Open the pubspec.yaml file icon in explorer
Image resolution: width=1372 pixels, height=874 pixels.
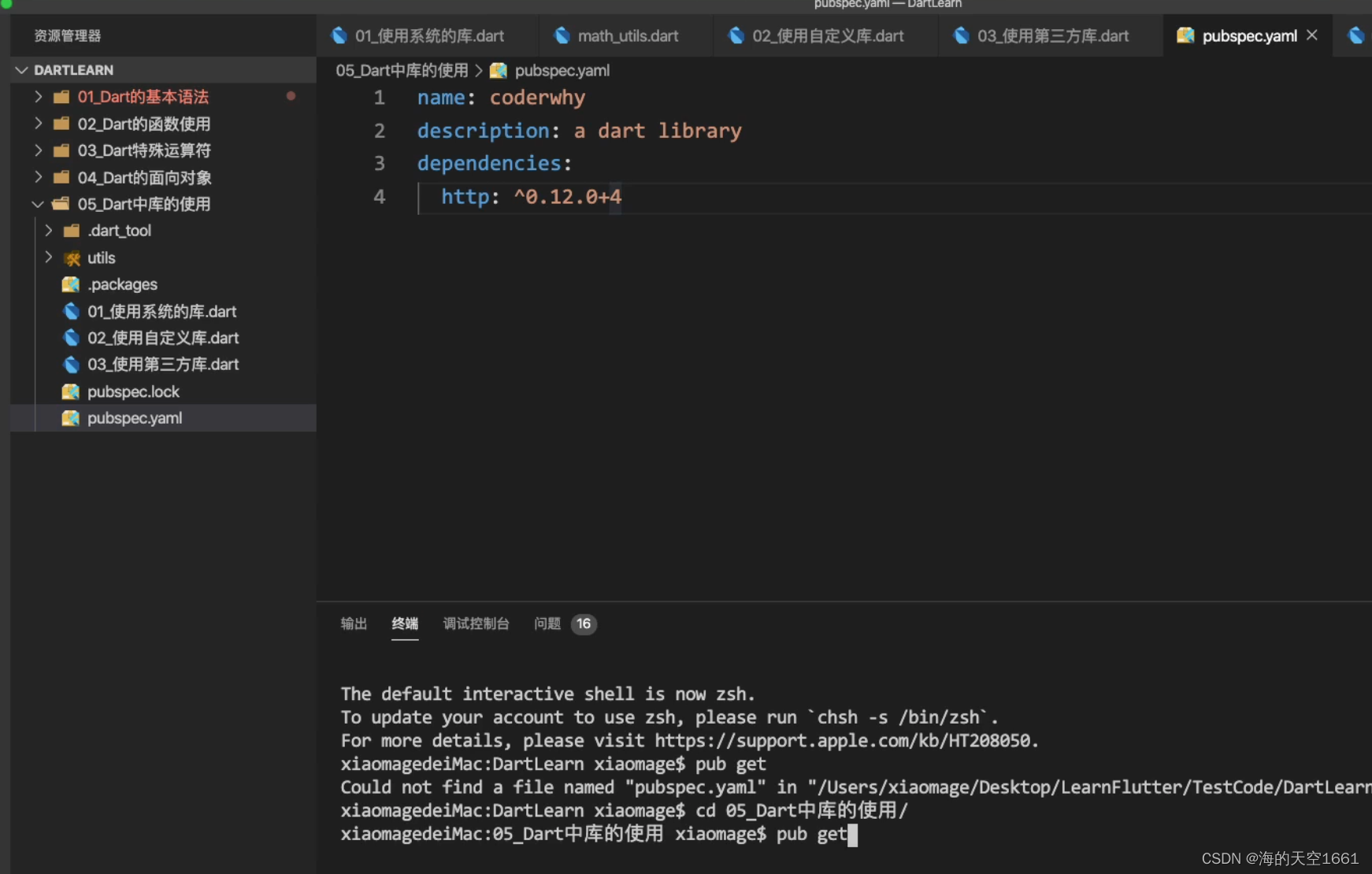[x=71, y=418]
